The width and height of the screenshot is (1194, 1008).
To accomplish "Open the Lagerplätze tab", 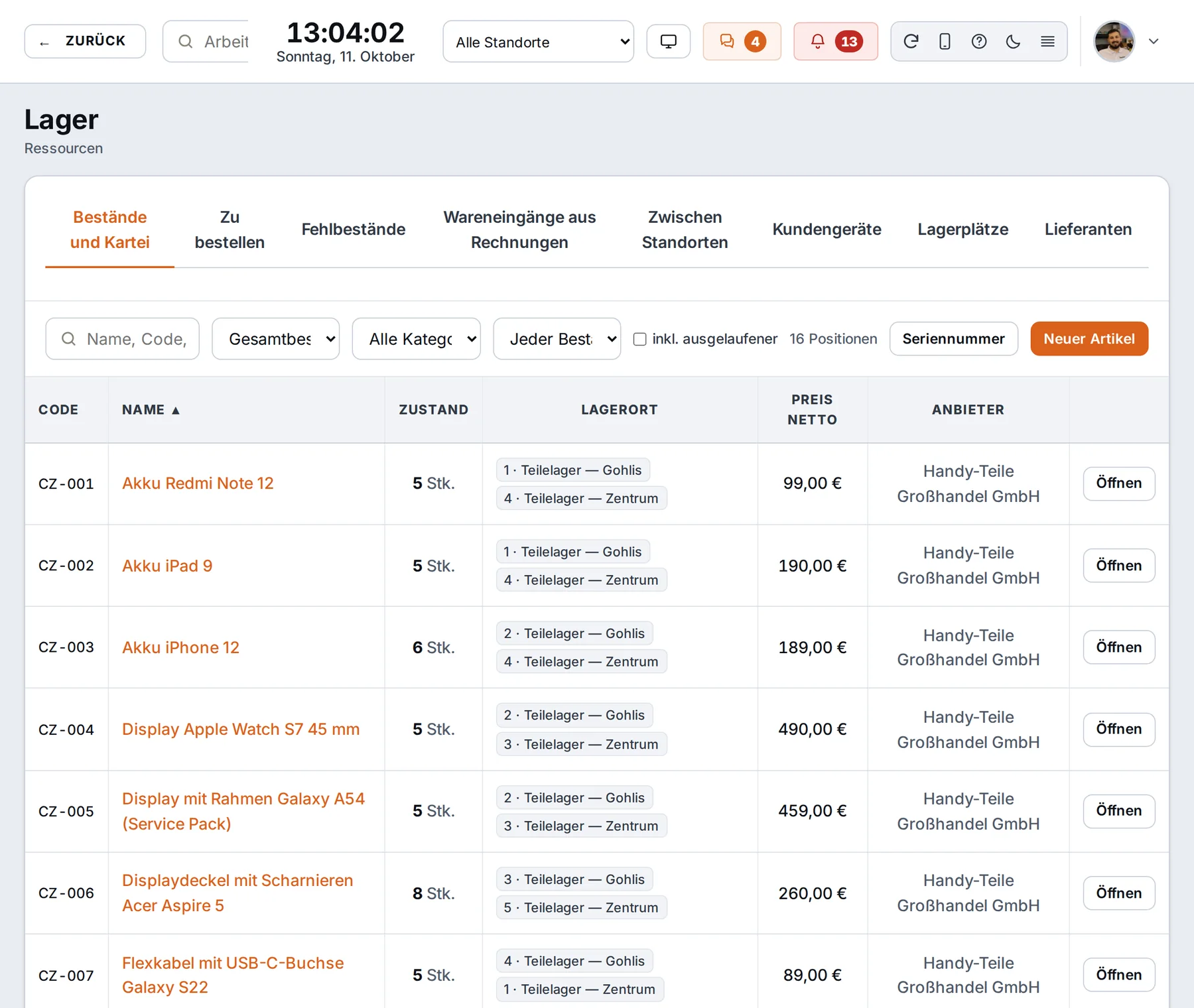I will (962, 229).
